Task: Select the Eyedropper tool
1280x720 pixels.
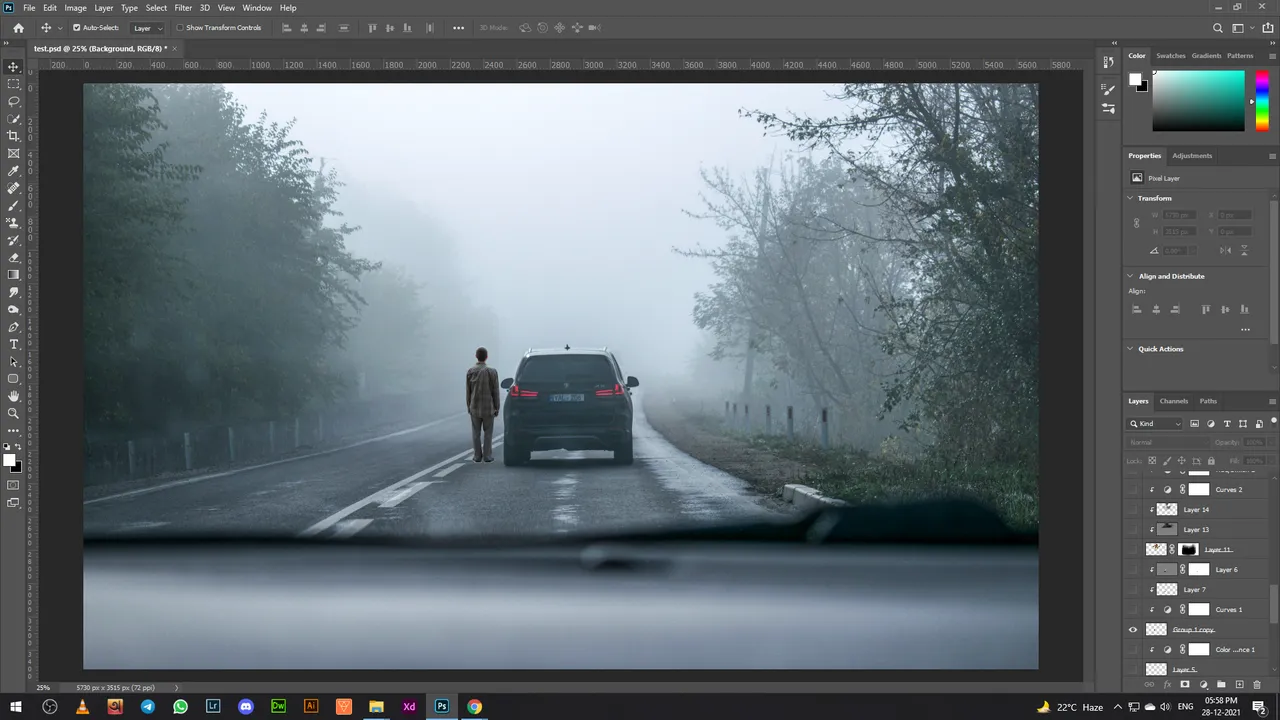Action: pyautogui.click(x=13, y=171)
